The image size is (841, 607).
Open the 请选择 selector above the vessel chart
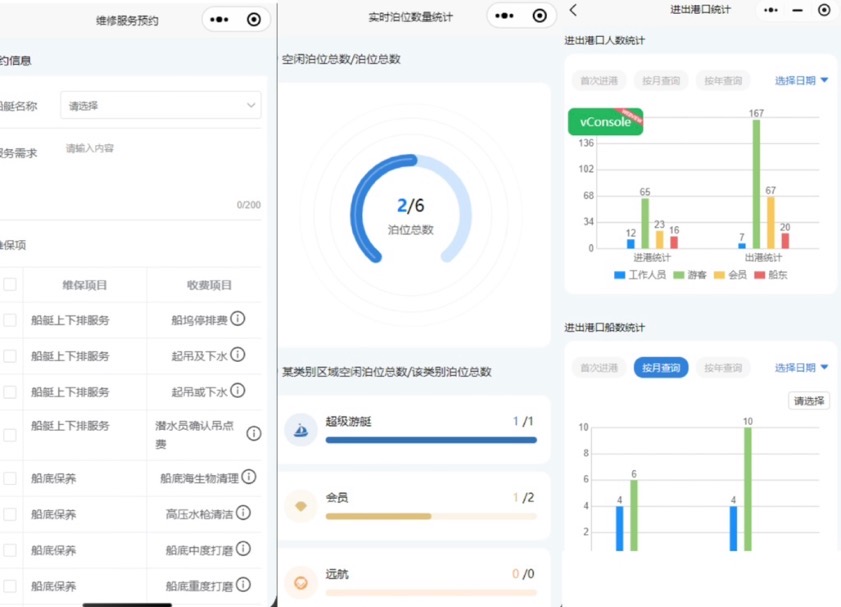coord(808,401)
